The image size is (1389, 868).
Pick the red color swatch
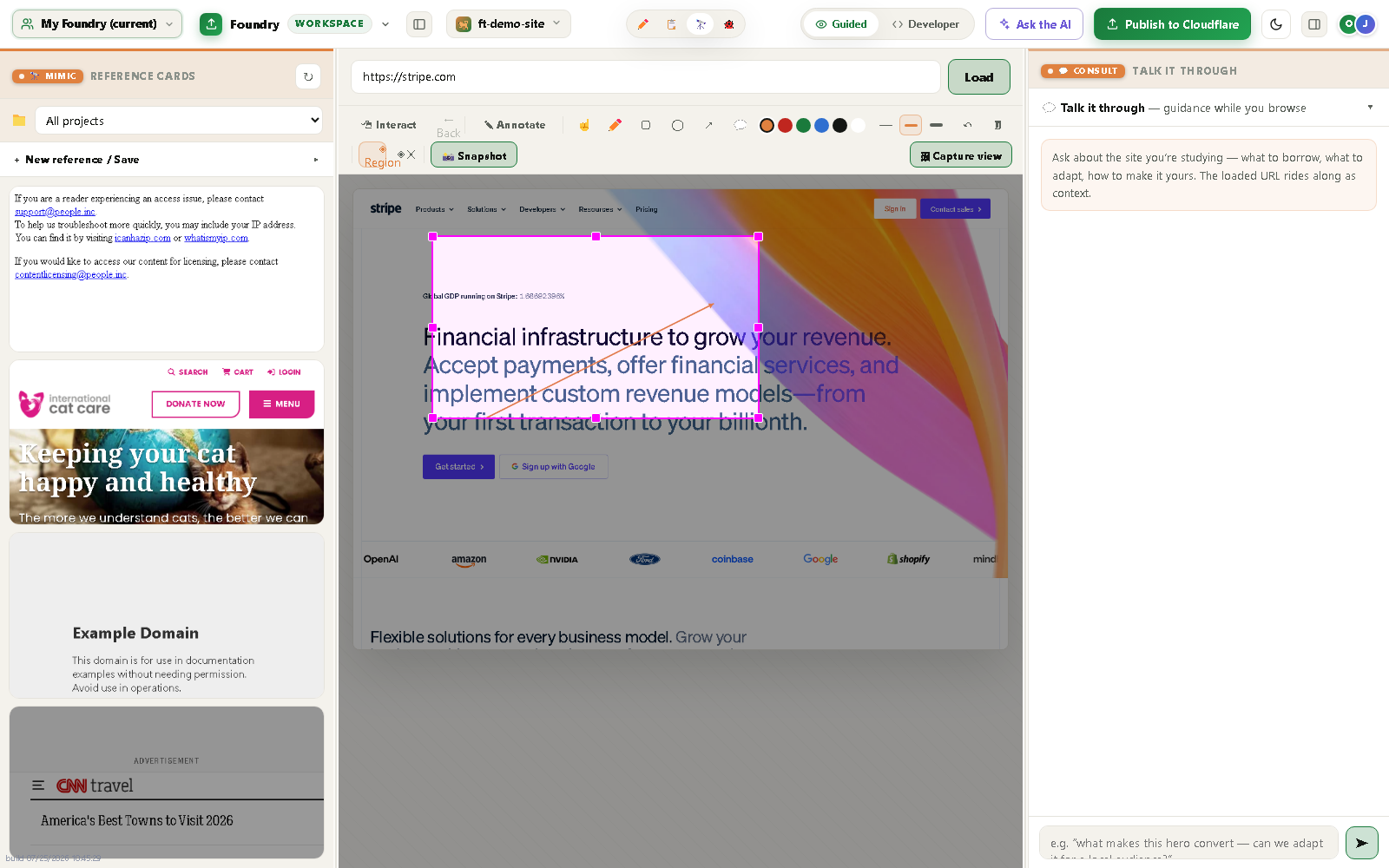click(x=785, y=125)
